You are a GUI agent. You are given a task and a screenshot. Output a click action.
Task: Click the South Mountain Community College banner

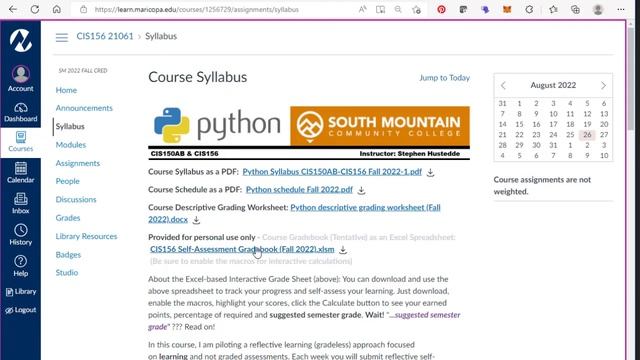[380, 126]
